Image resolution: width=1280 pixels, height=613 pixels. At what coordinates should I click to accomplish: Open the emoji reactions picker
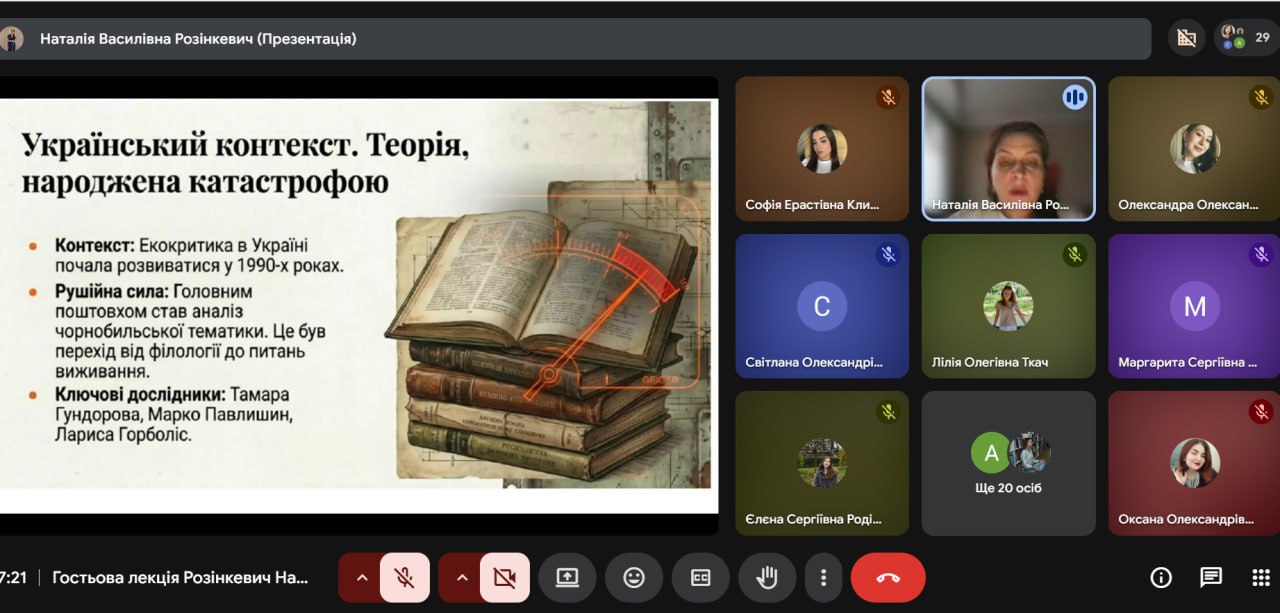[x=634, y=577]
